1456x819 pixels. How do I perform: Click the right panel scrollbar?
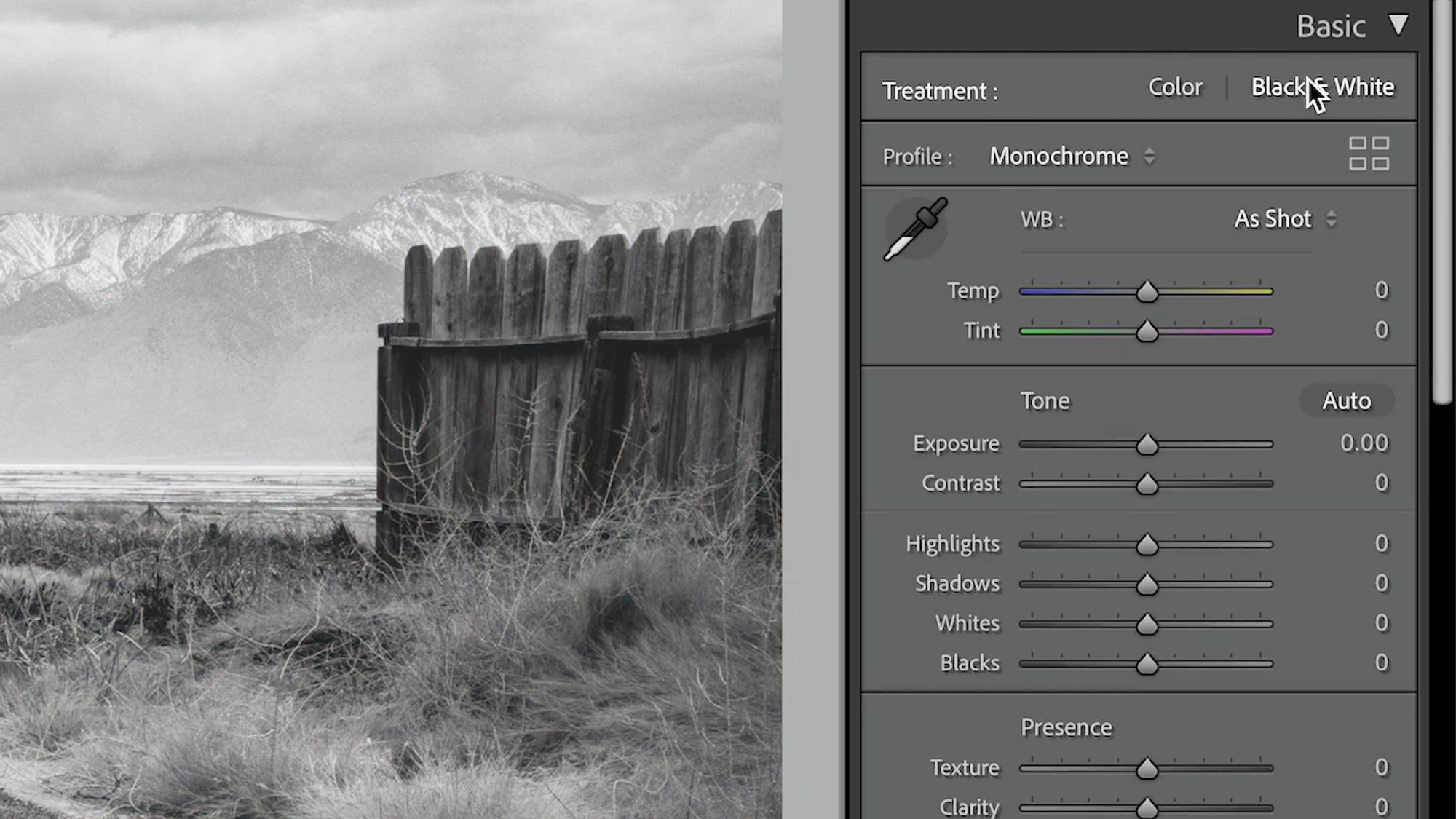[x=1442, y=204]
